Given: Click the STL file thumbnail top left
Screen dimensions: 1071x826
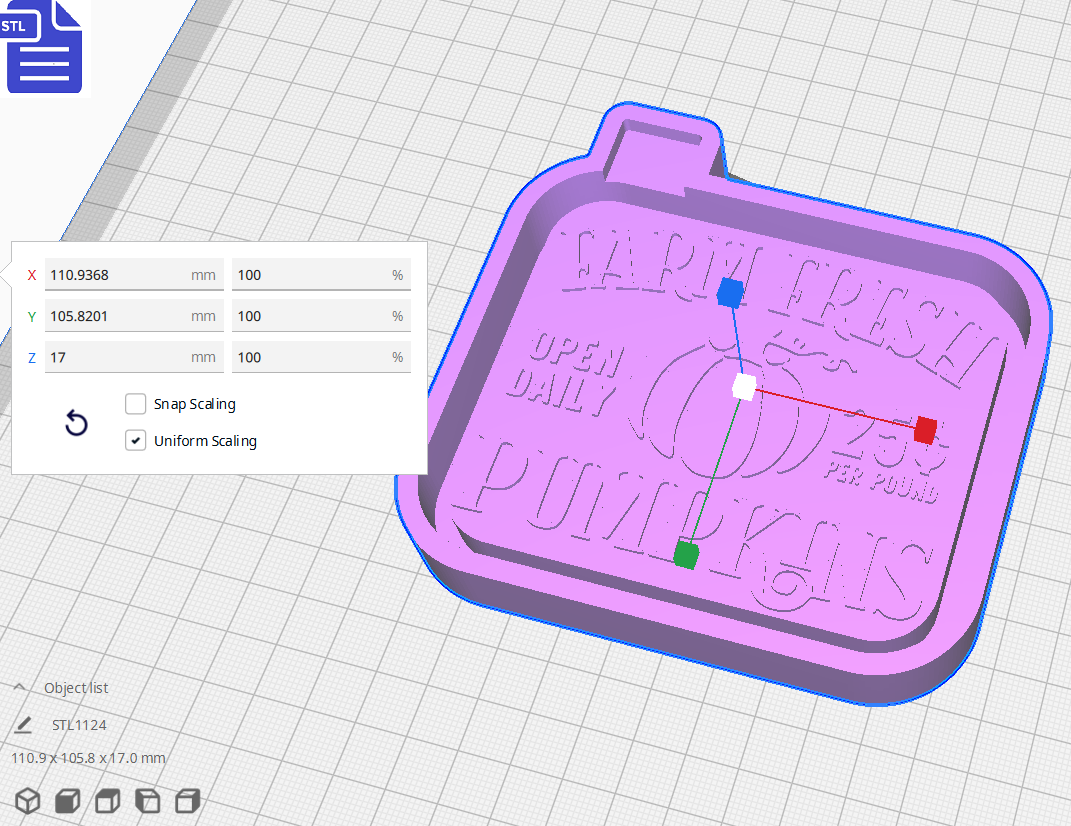Looking at the screenshot, I should (44, 47).
